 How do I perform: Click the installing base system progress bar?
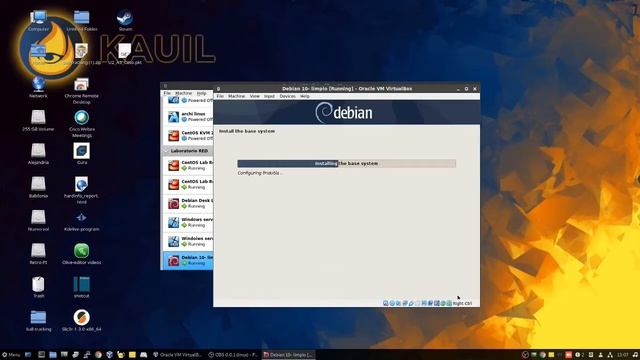pyautogui.click(x=347, y=163)
